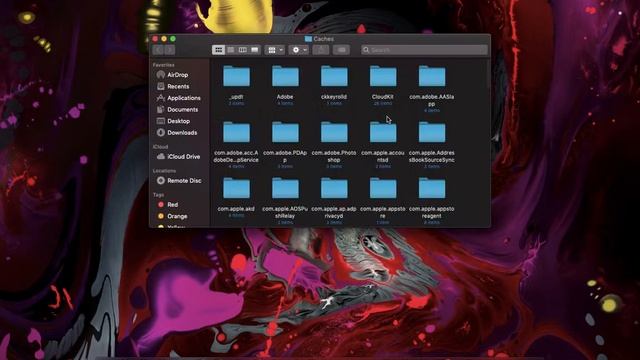640x360 pixels.
Task: Go forward with the right arrow
Action: coord(169,50)
